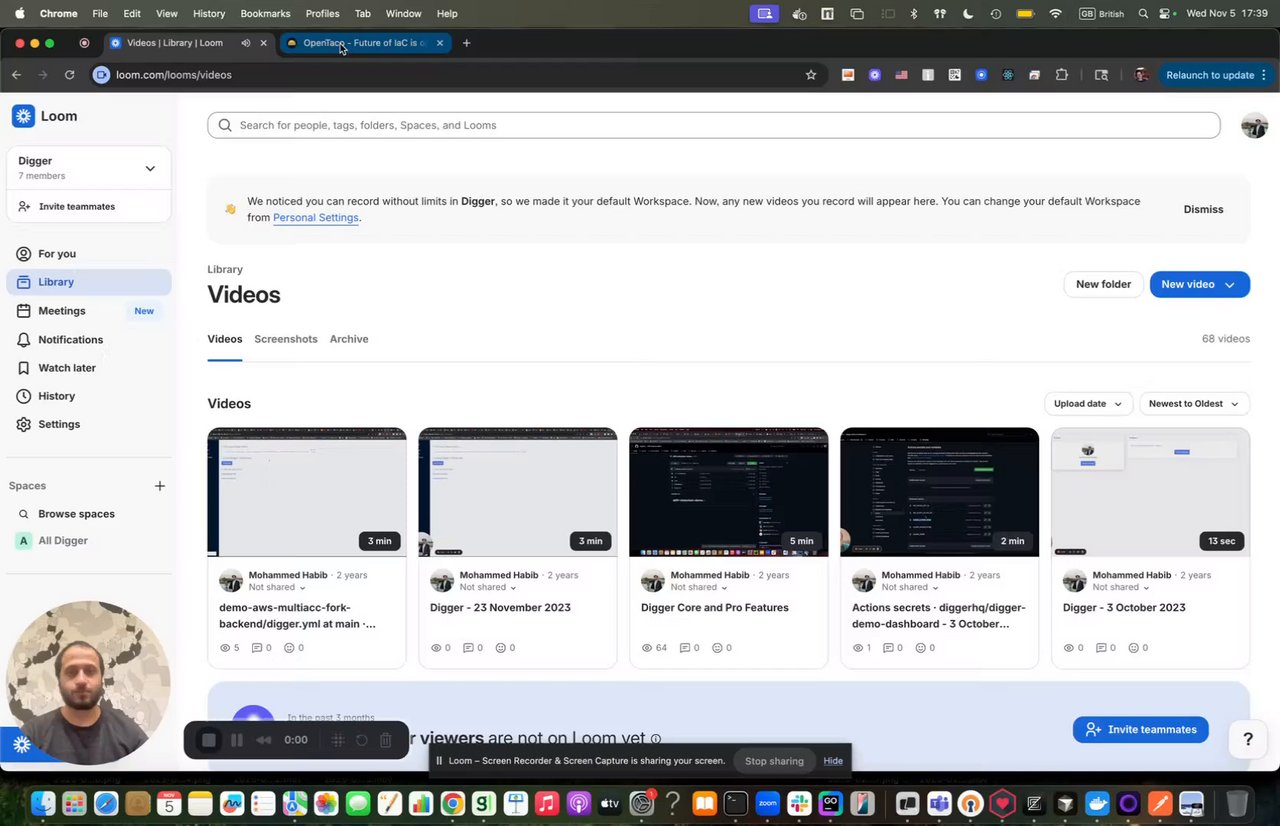This screenshot has height=826, width=1280.
Task: Dismiss the default Workspace notice
Action: pyautogui.click(x=1203, y=209)
